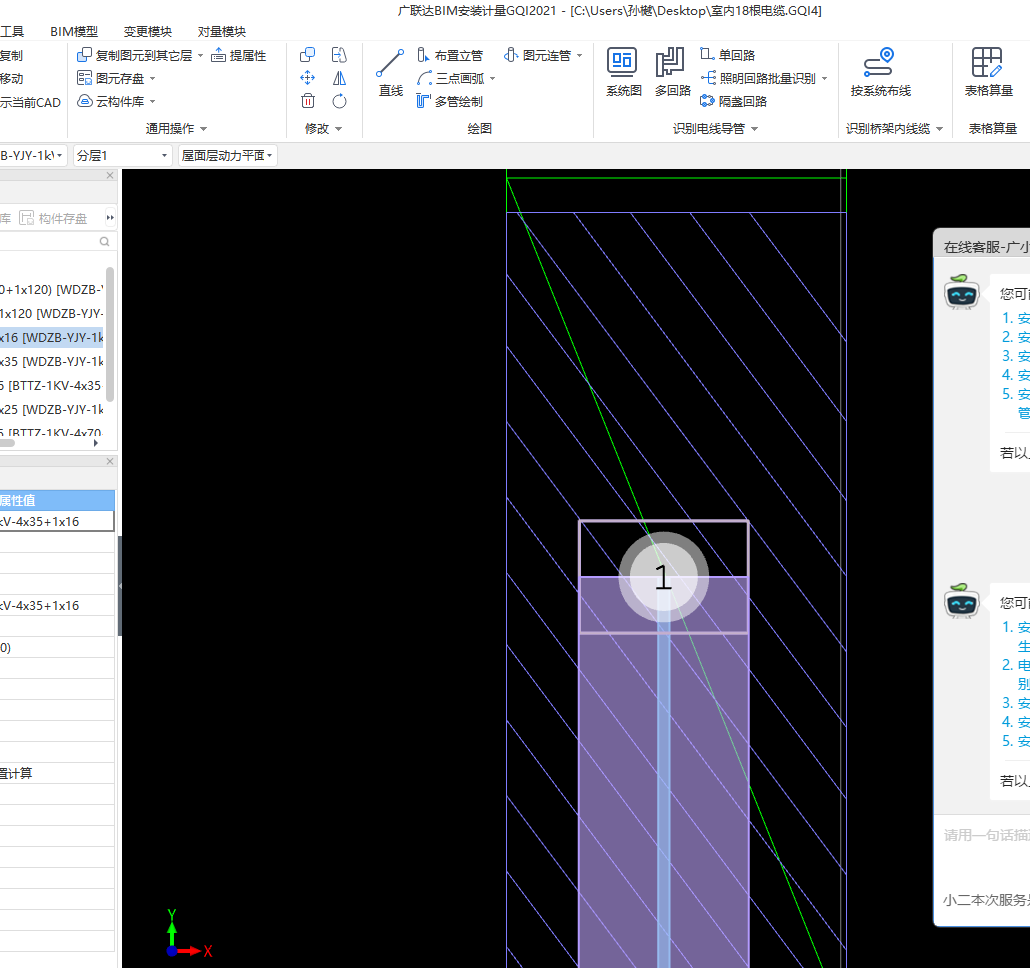
Task: Open the 屋面层动力平面 drawing dropdown
Action: click(227, 156)
